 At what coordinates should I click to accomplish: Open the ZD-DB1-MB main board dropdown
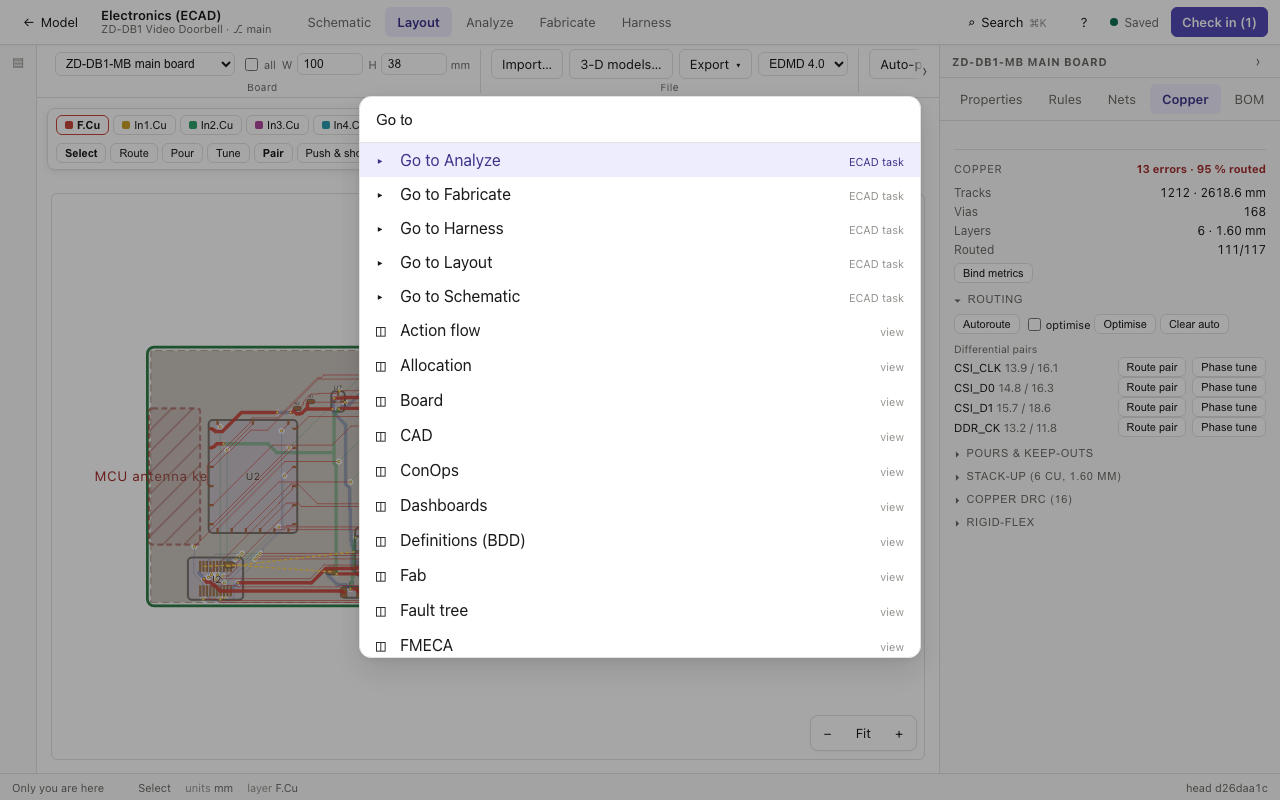coord(145,64)
